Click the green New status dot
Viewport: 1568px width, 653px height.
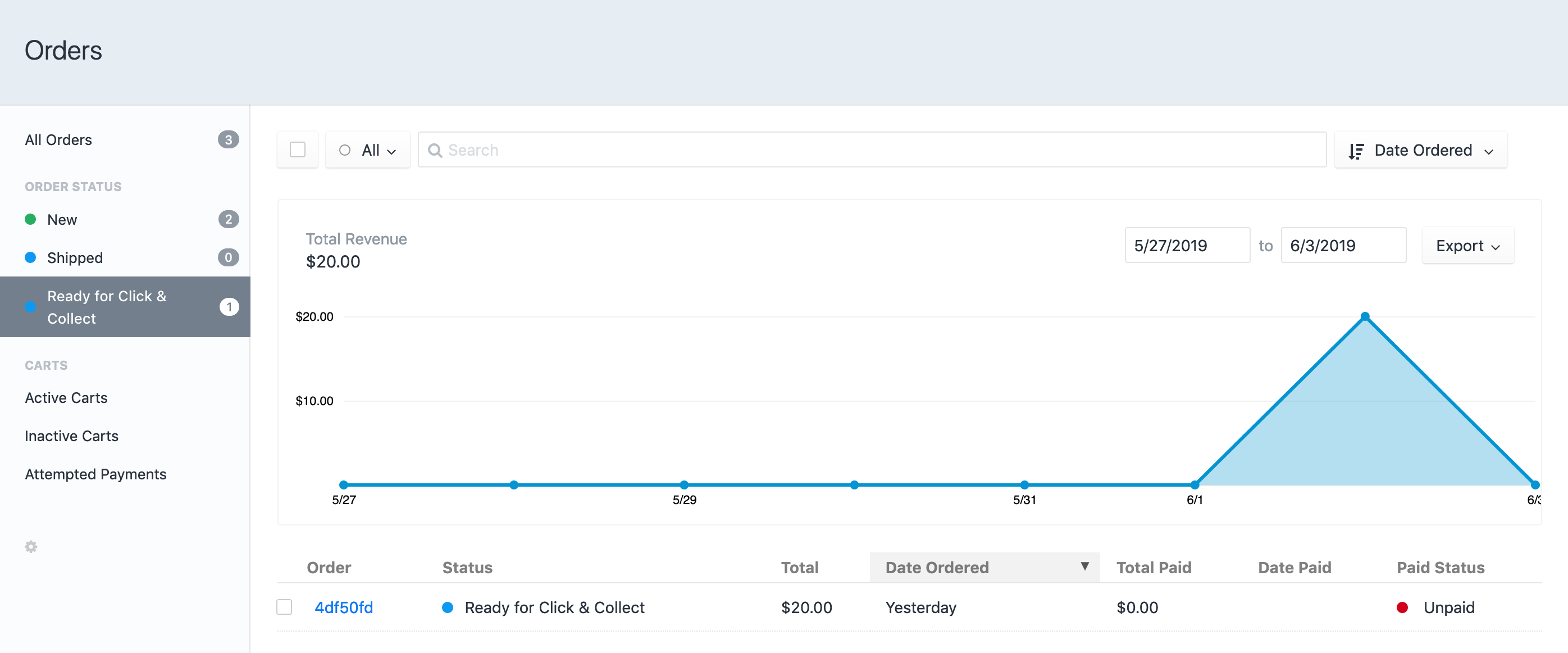(30, 219)
